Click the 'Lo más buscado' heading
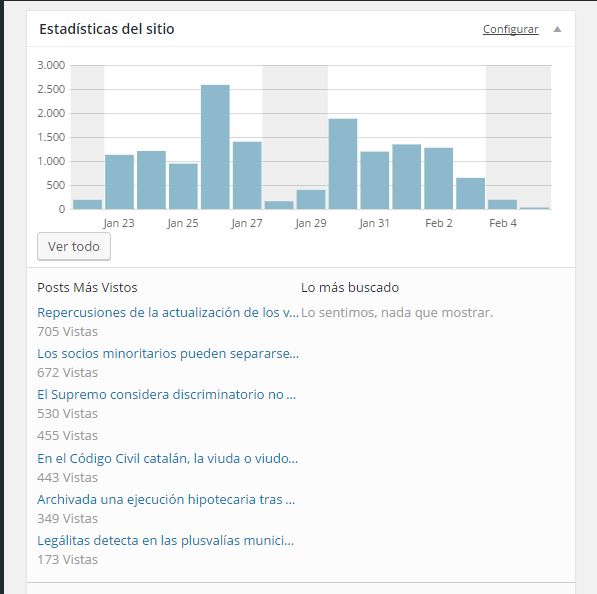This screenshot has width=597, height=594. coord(350,288)
